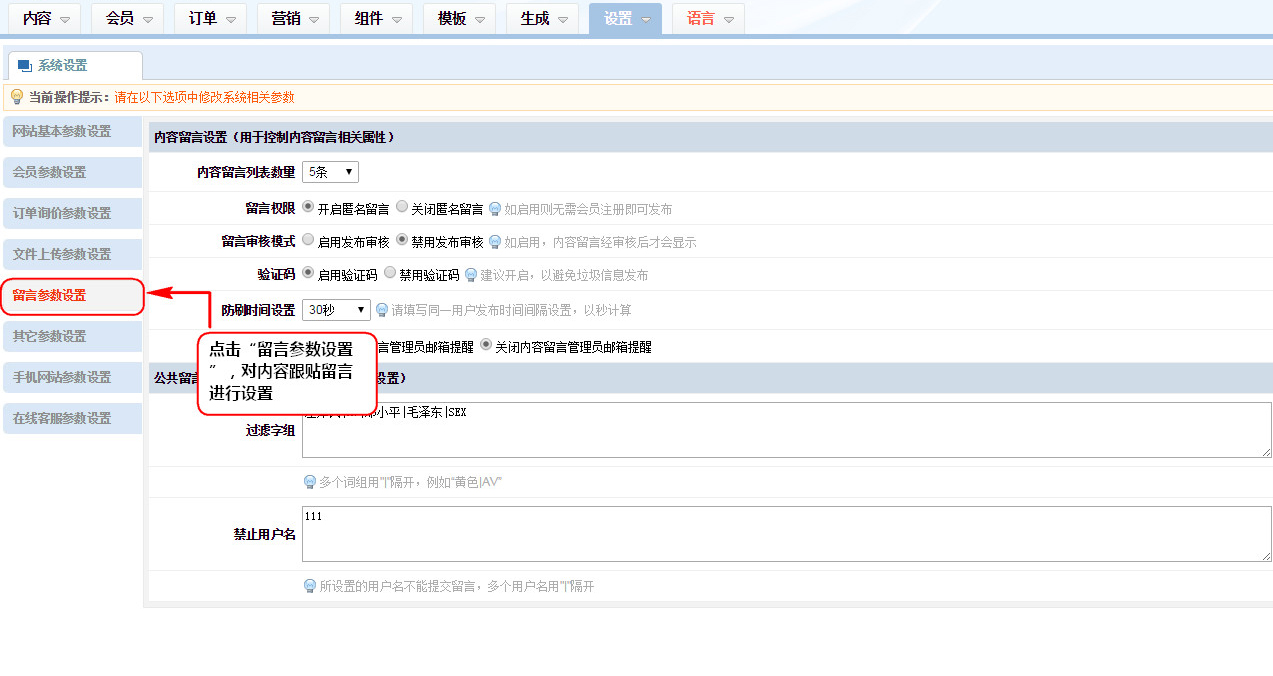
Task: Click hint icon next to 禁用发布审核
Action: coord(494,242)
